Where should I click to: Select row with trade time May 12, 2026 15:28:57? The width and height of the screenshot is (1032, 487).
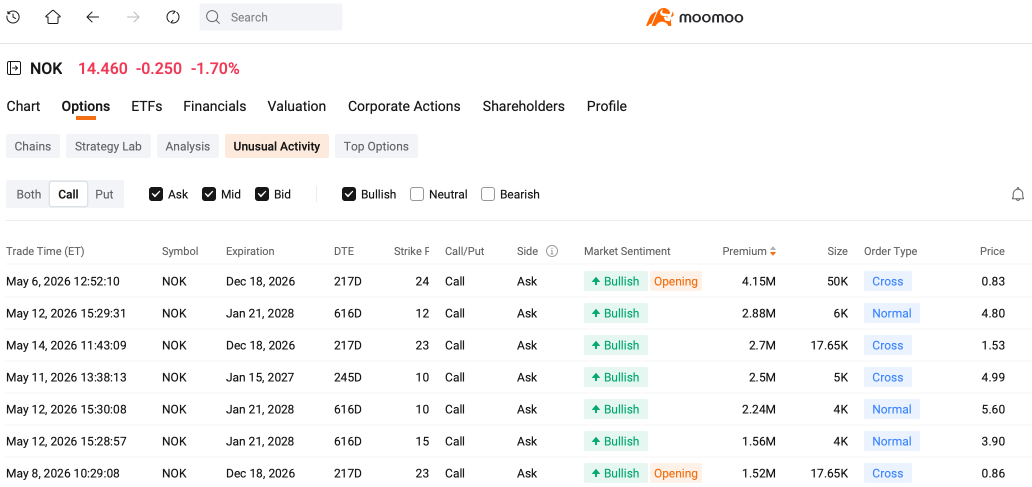(x=516, y=441)
